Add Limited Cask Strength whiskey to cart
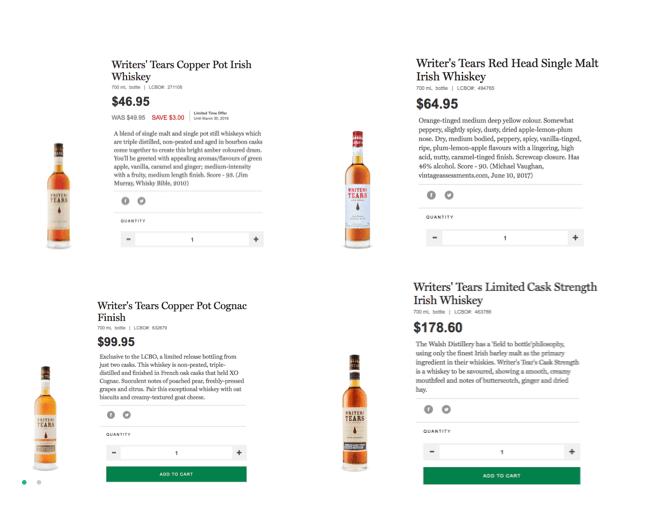645x509 pixels. (501, 476)
